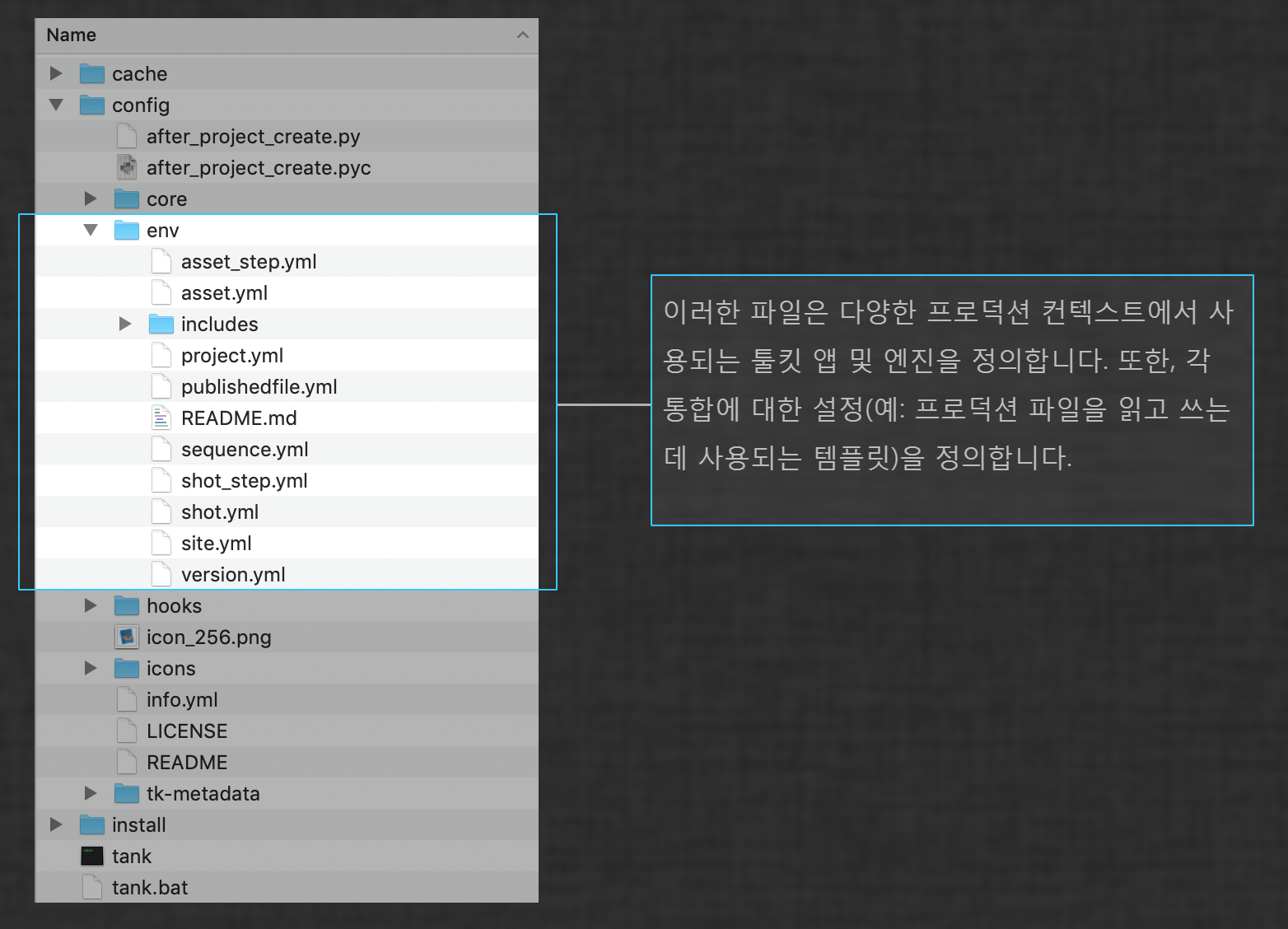Image resolution: width=1288 pixels, height=929 pixels.
Task: Click the tk-metadata folder icon
Action: coord(127,794)
